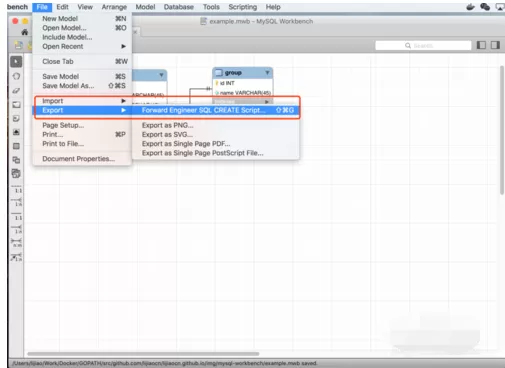505x368 pixels.
Task: Click the display menu bar icon
Action: (x=500, y=7)
